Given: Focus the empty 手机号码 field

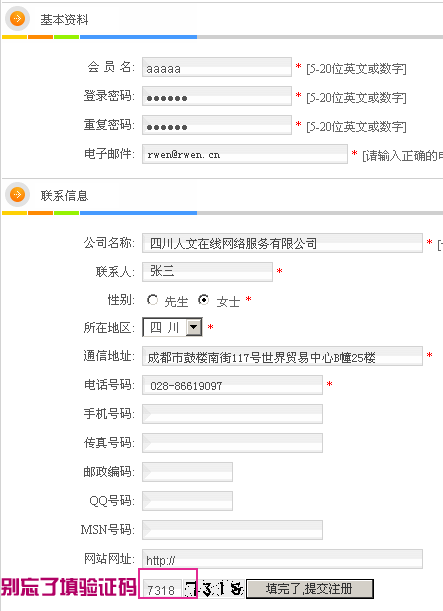Looking at the screenshot, I should [232, 414].
